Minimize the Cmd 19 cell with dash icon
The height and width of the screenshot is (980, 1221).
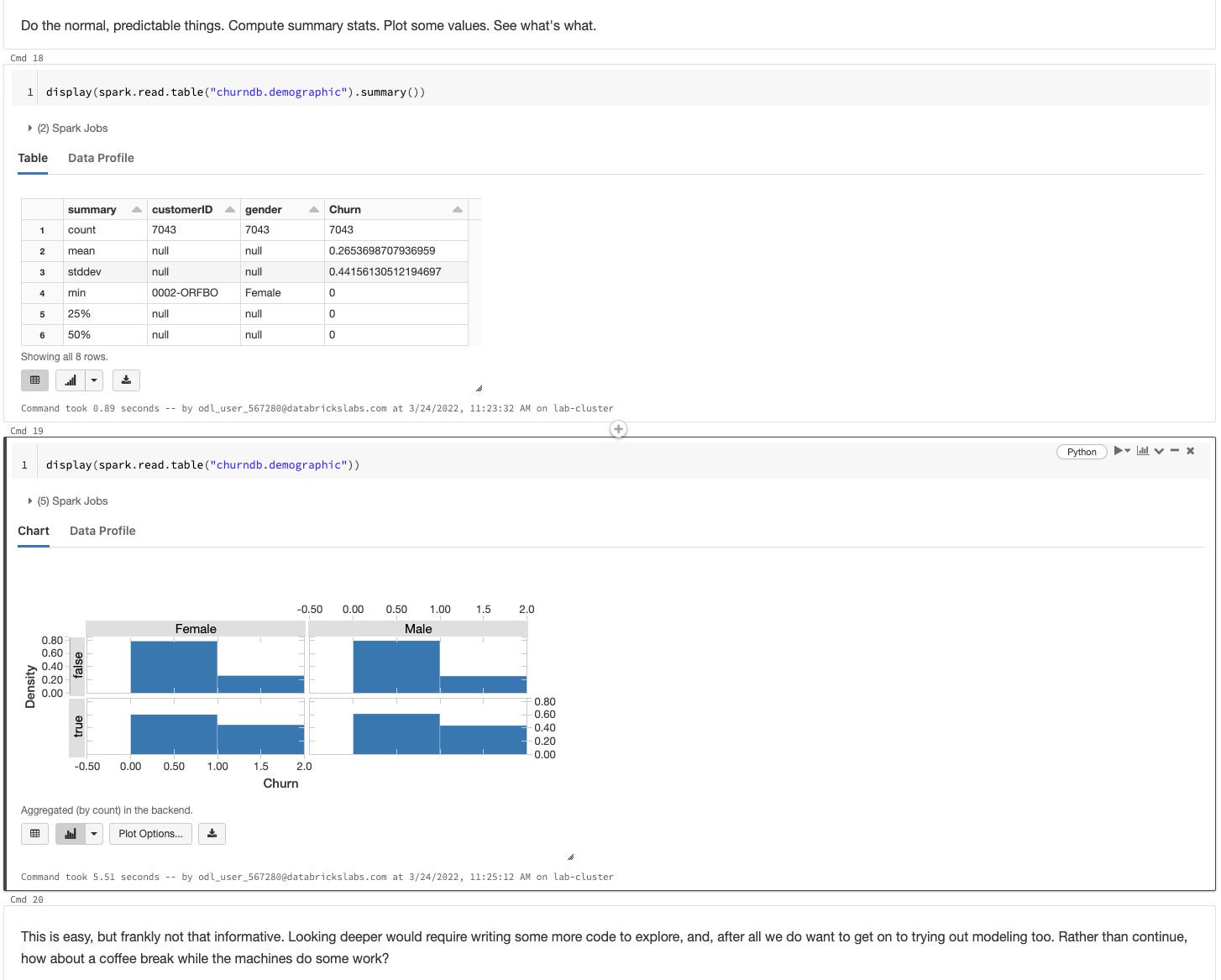tap(1175, 451)
